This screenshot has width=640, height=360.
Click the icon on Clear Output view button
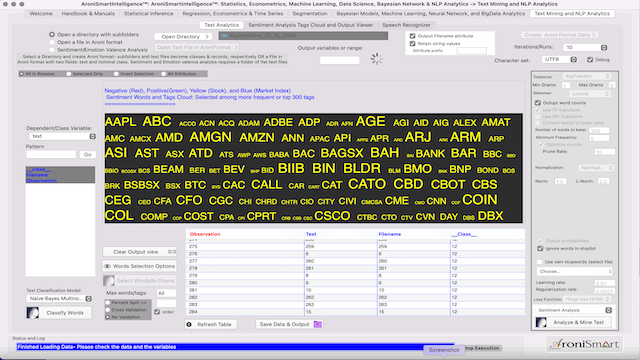tap(172, 252)
